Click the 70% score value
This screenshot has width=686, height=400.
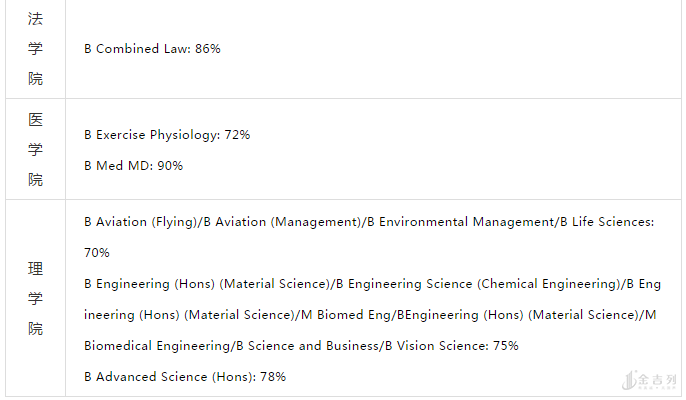click(x=97, y=252)
